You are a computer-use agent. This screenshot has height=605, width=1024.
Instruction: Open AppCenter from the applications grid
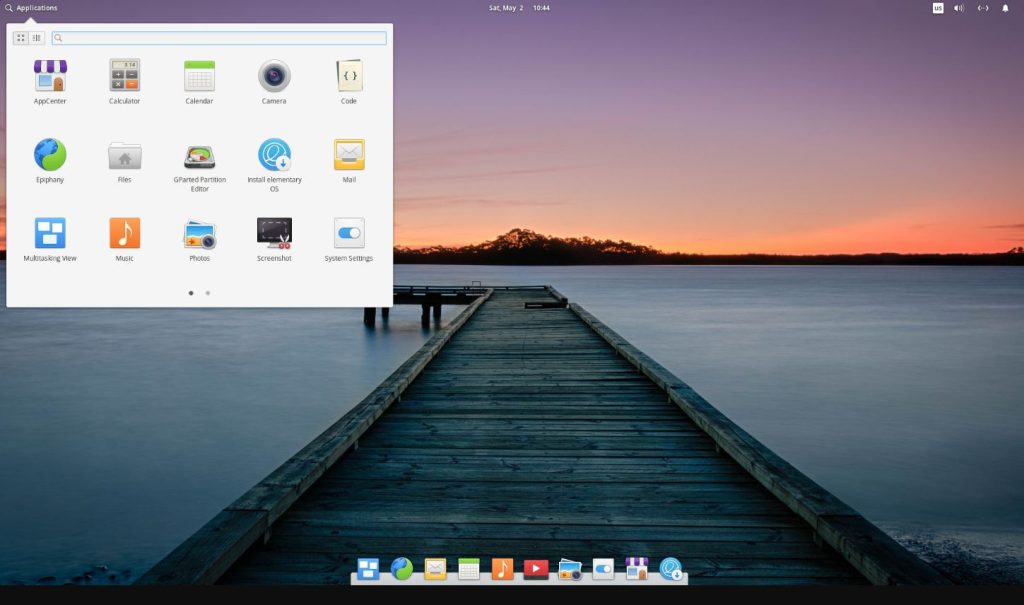tap(50, 77)
